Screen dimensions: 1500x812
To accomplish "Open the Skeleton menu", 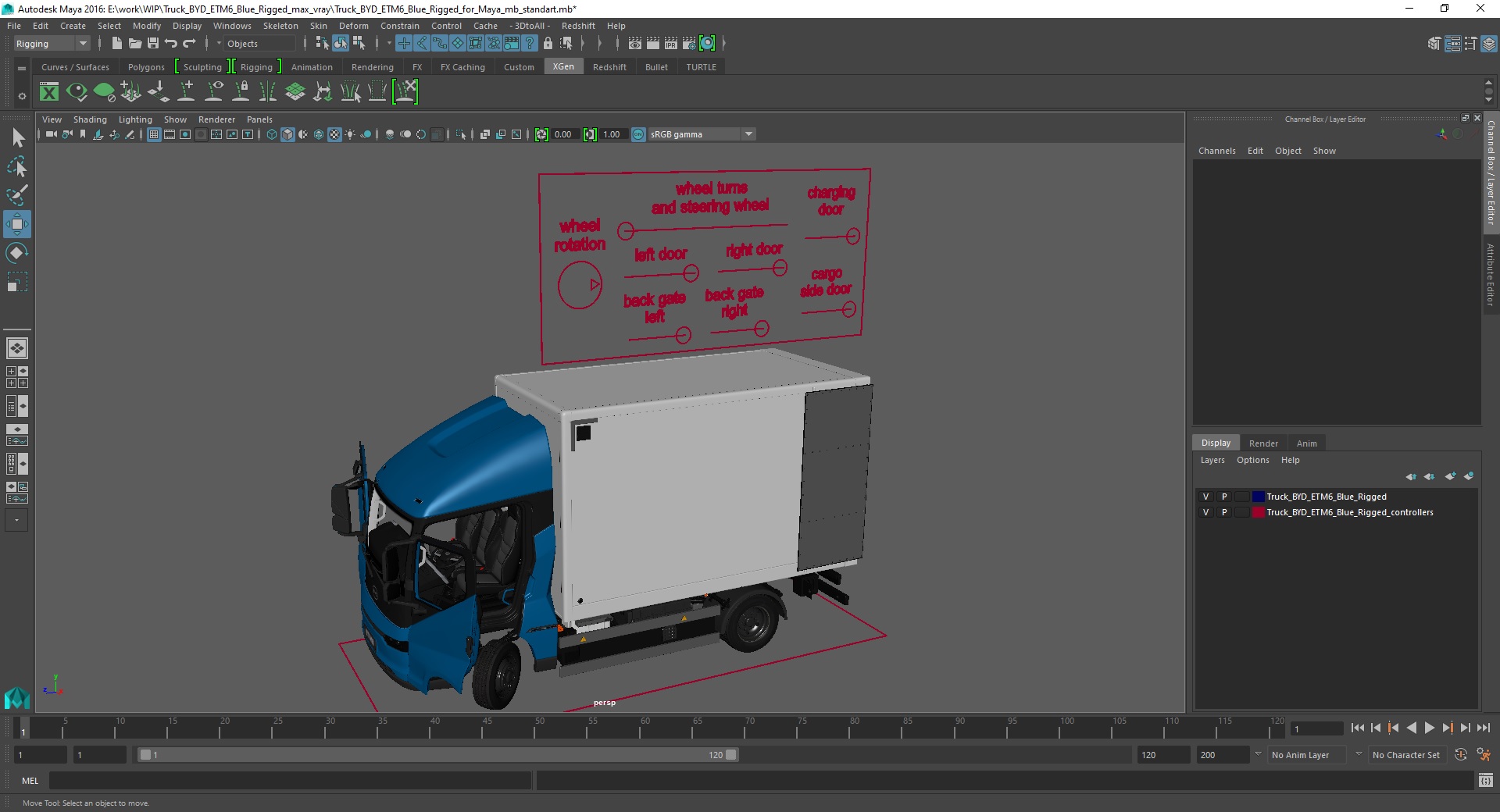I will click(x=280, y=26).
